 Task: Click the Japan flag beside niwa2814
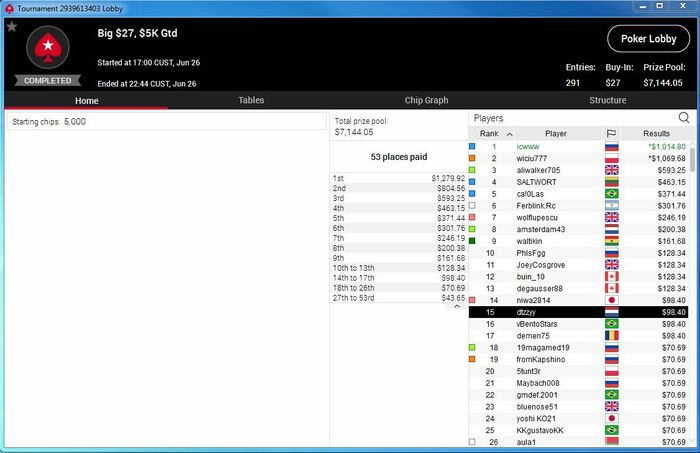tap(612, 300)
